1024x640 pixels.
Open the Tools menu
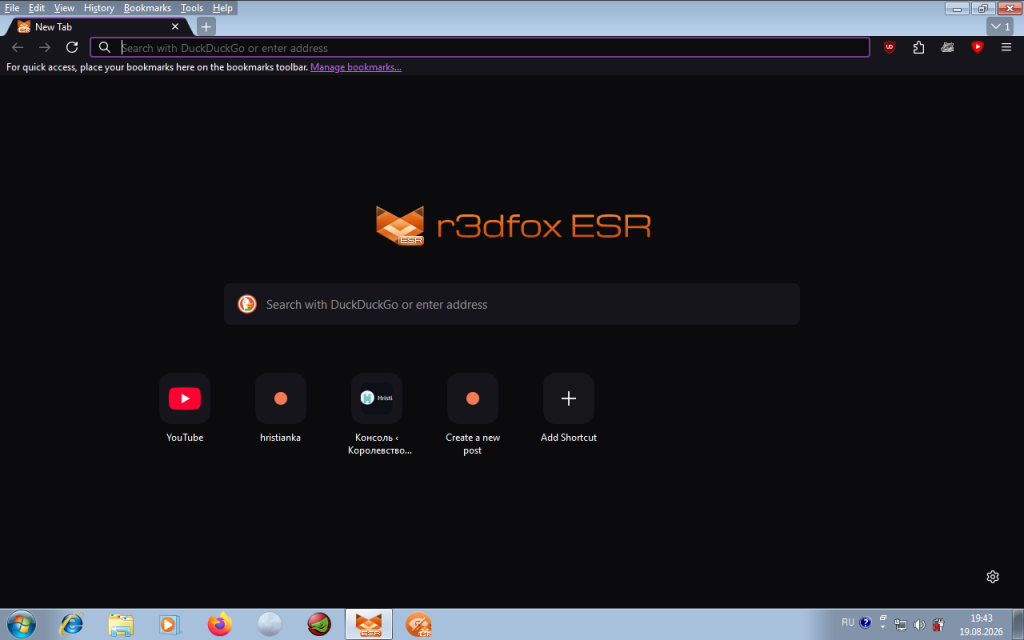(x=192, y=8)
